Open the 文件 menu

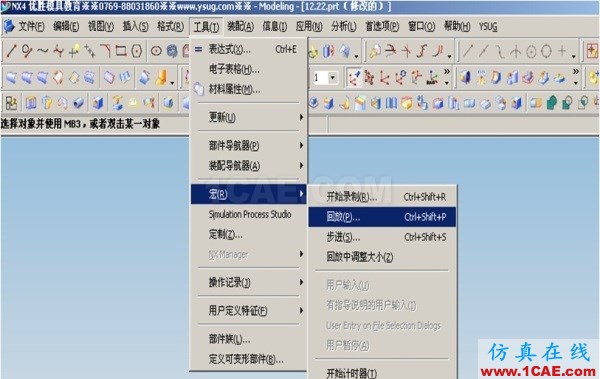(31, 26)
